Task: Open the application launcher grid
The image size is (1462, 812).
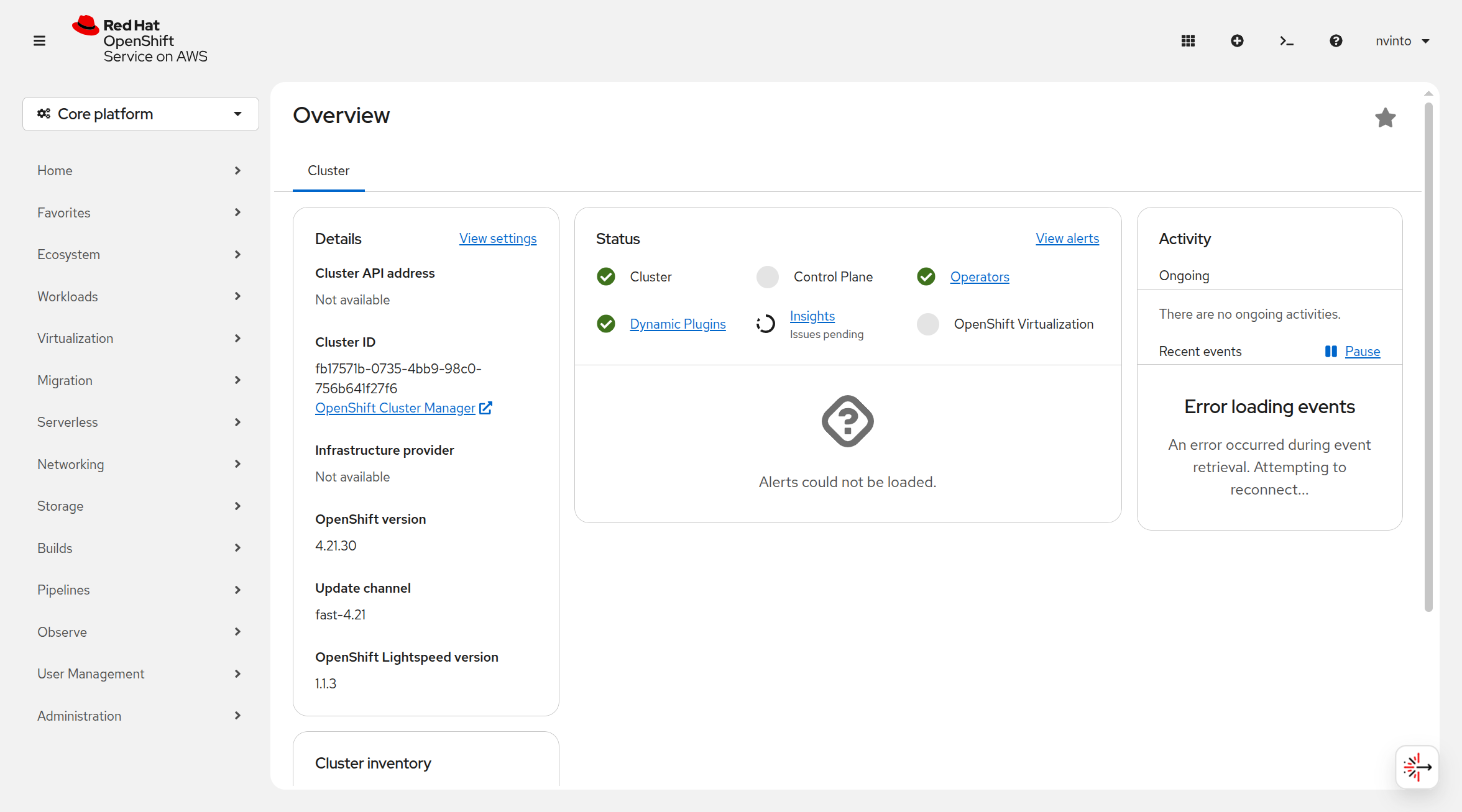Action: pos(1188,41)
